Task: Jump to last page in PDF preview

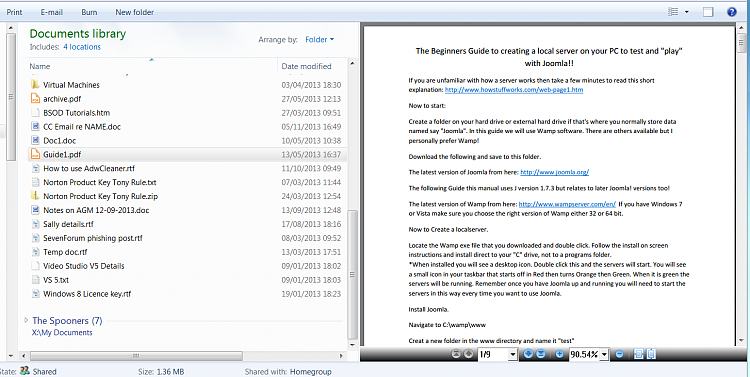Action: coord(540,354)
